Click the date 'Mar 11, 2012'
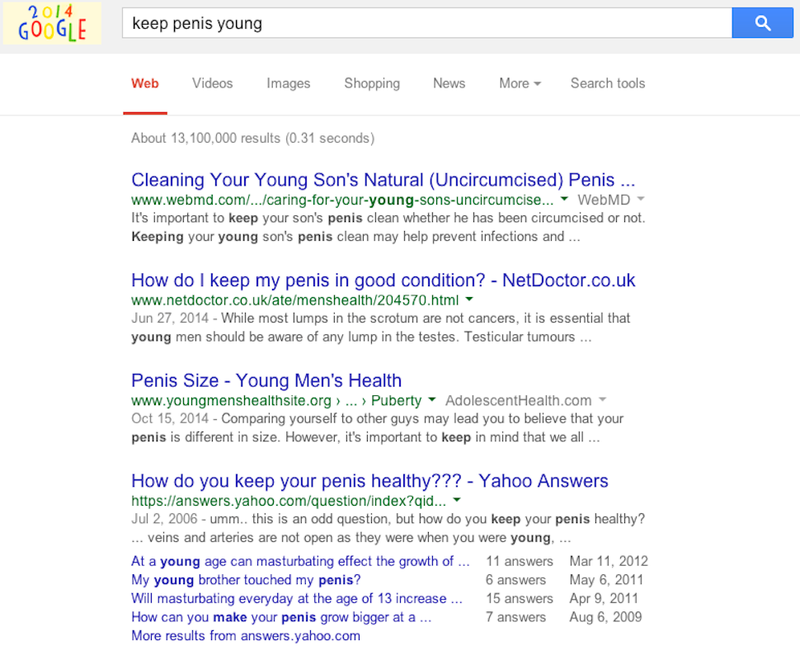This screenshot has height=660, width=800. pos(609,561)
